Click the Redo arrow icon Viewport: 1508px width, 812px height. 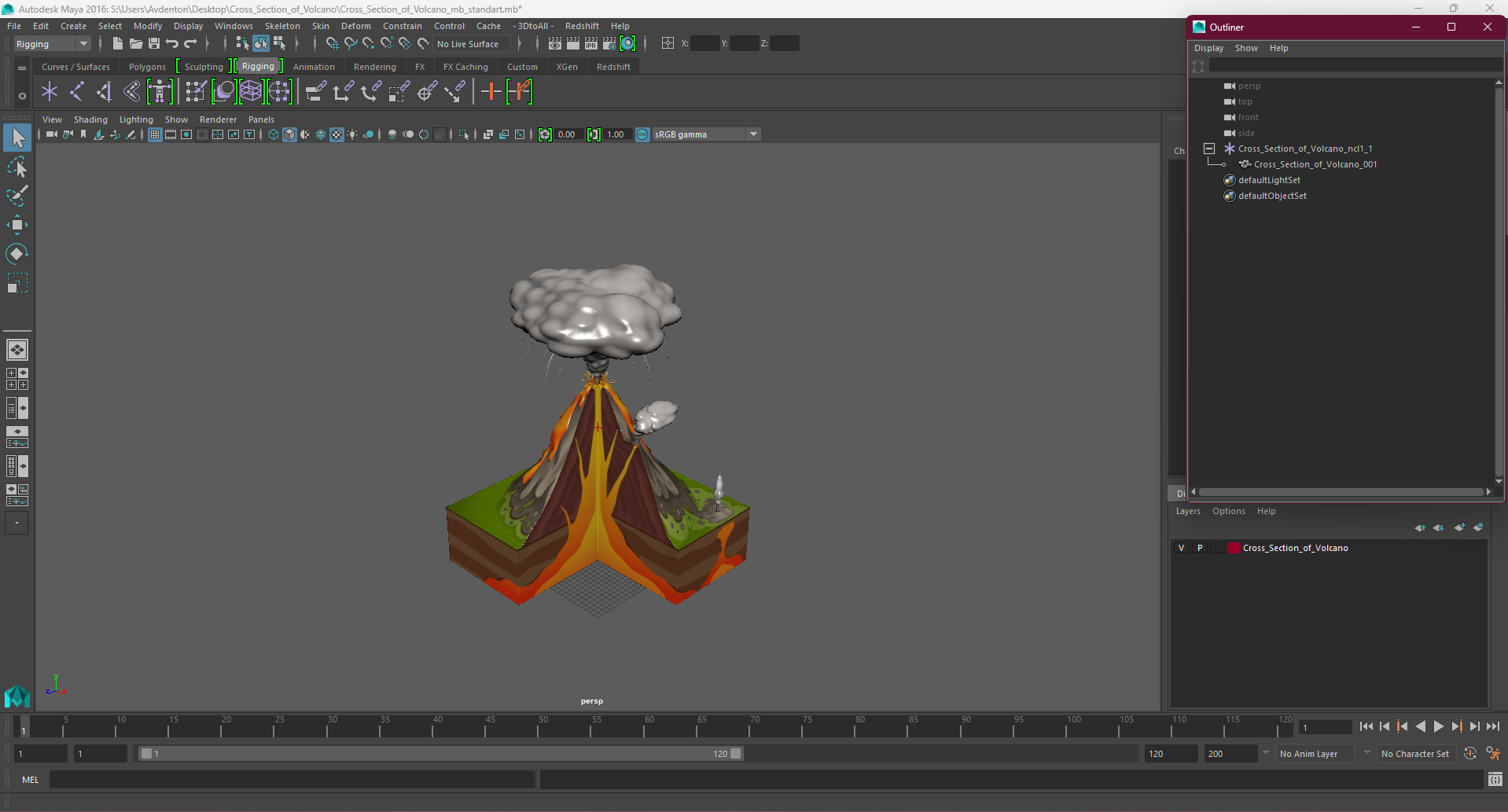190,44
